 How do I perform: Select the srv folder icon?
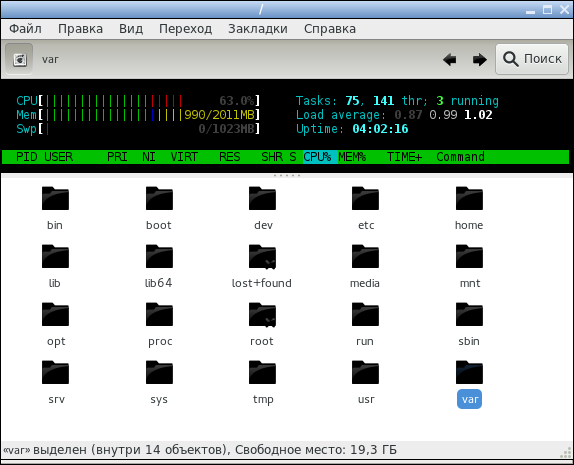pyautogui.click(x=55, y=372)
